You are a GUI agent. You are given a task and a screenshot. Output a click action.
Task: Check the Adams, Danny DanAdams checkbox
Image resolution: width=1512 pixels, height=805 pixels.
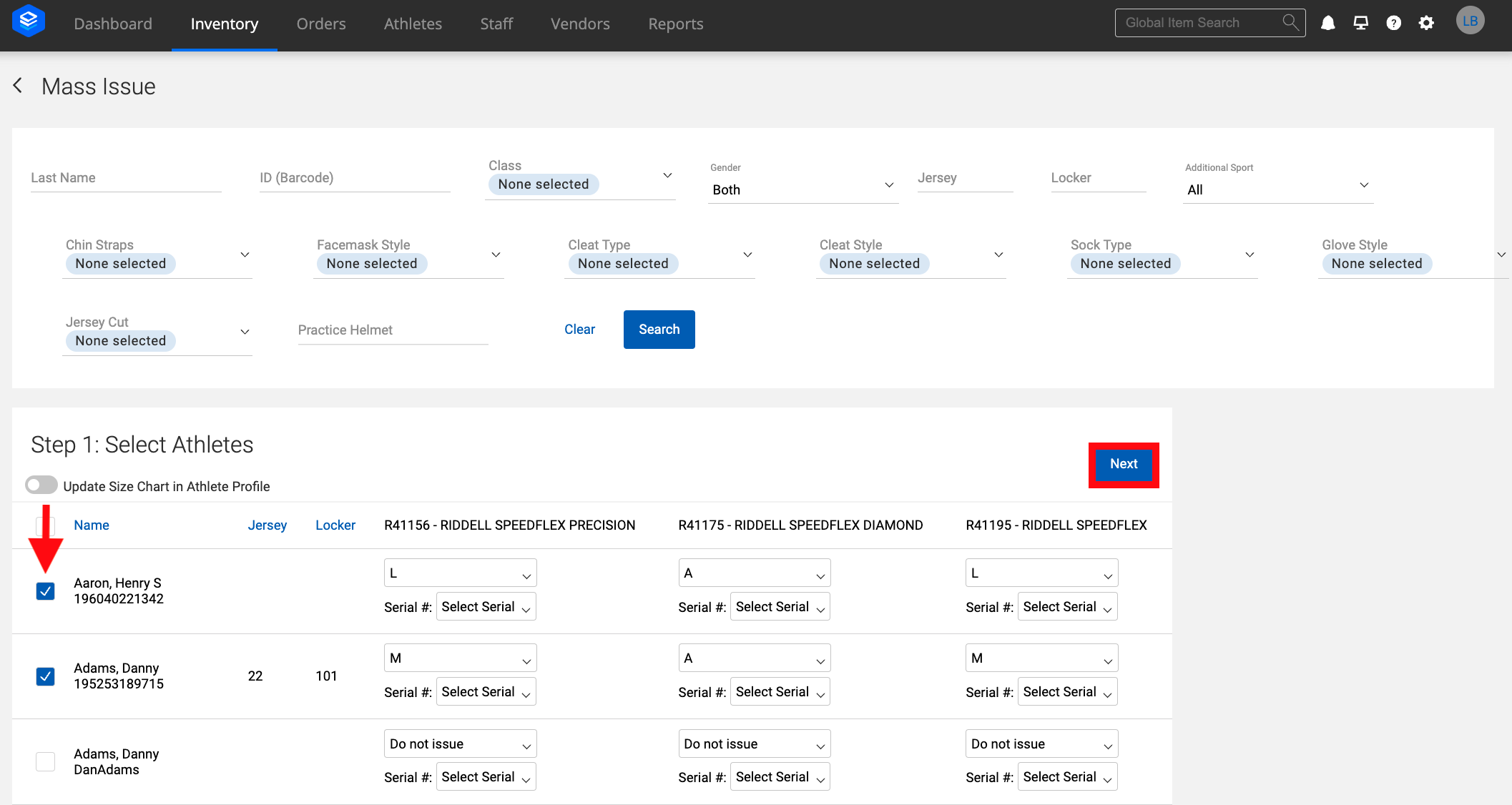(x=45, y=761)
